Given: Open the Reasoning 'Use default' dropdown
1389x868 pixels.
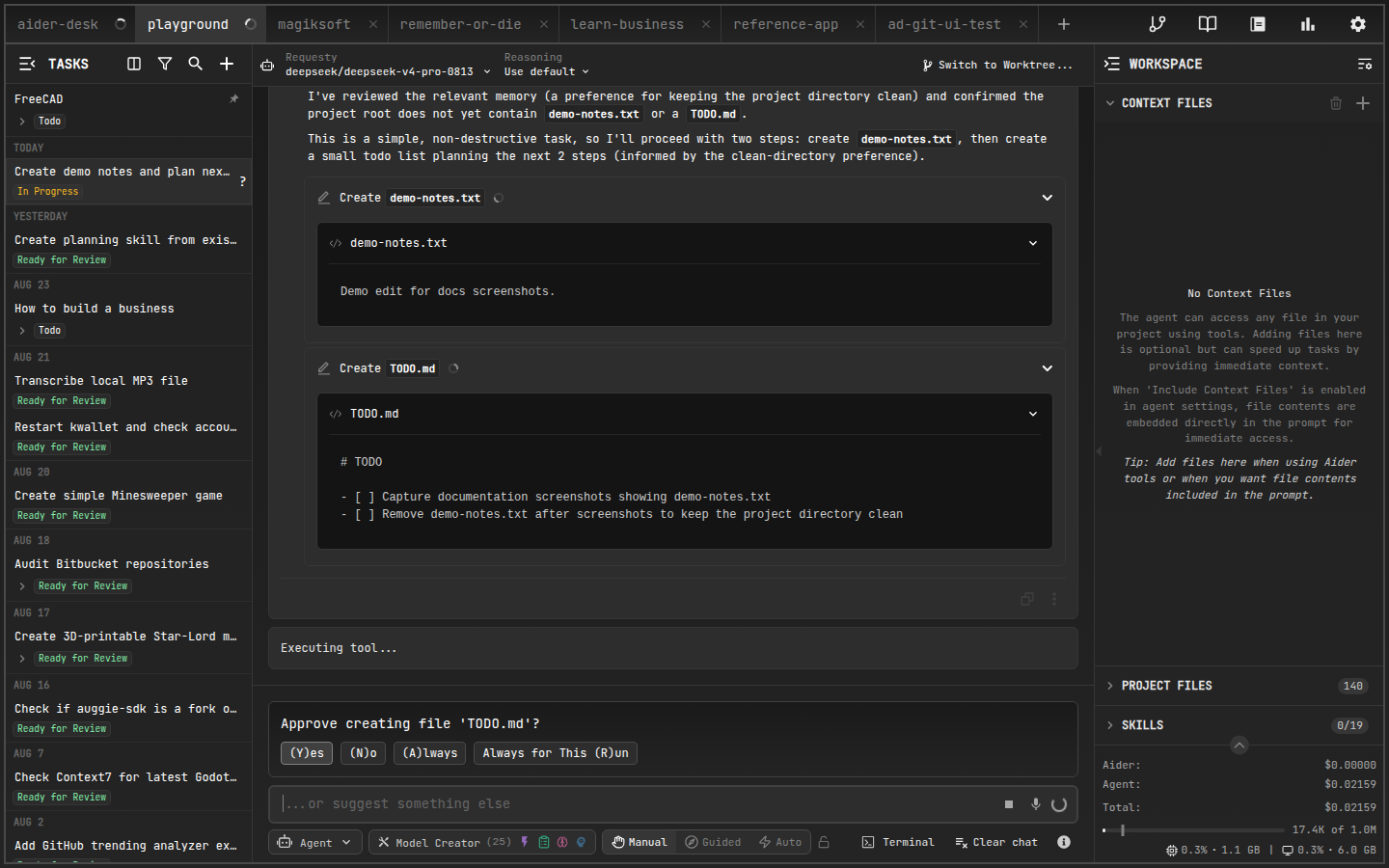Looking at the screenshot, I should [x=546, y=71].
